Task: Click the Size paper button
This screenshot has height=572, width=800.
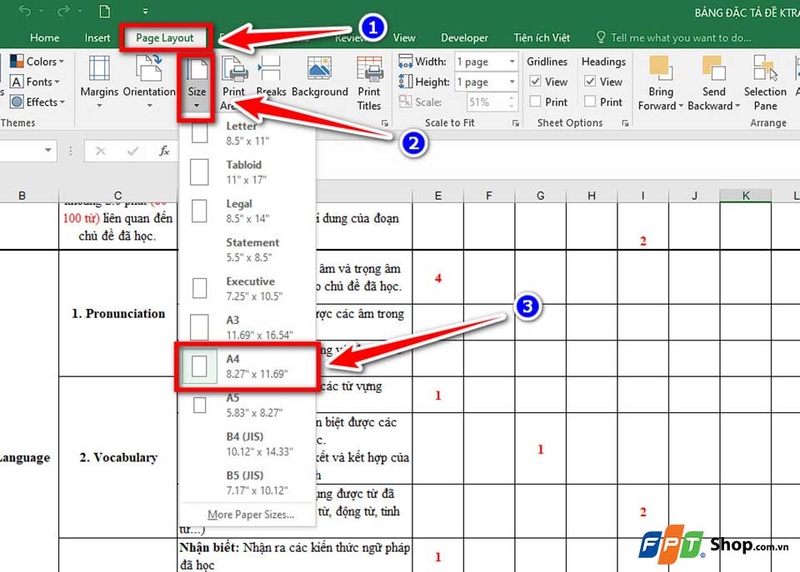Action: point(196,83)
